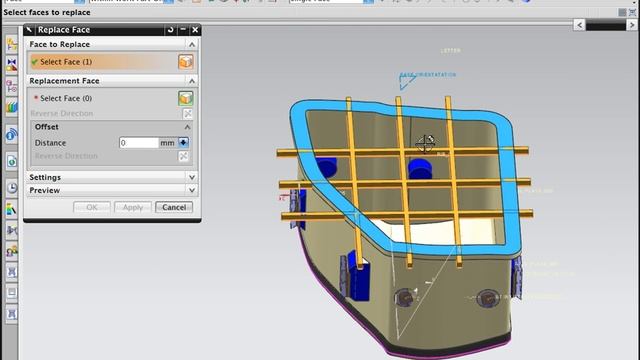The width and height of the screenshot is (640, 360).
Task: Click the Preview header label
Action: coord(44,190)
